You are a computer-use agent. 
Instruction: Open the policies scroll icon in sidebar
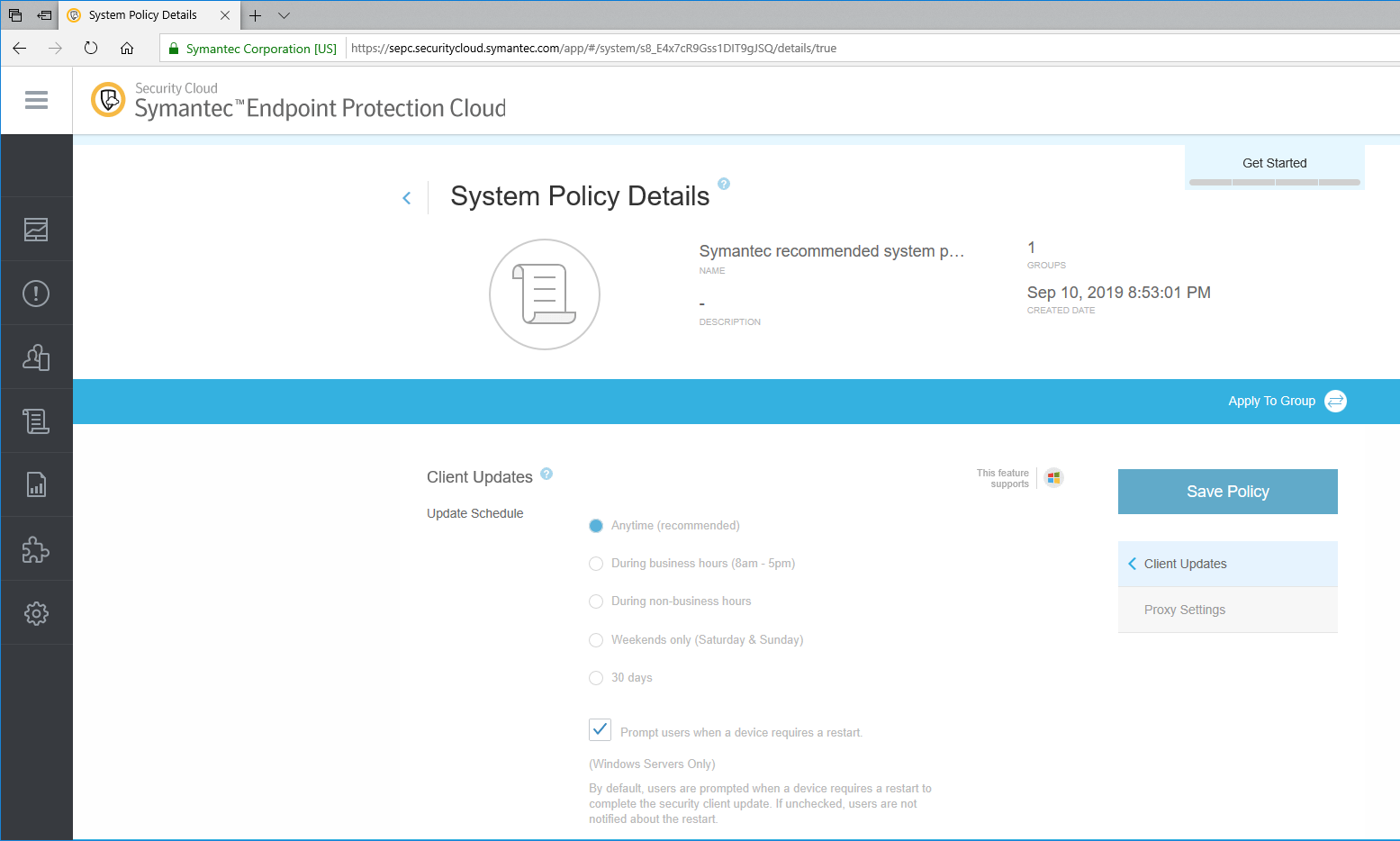tap(36, 421)
